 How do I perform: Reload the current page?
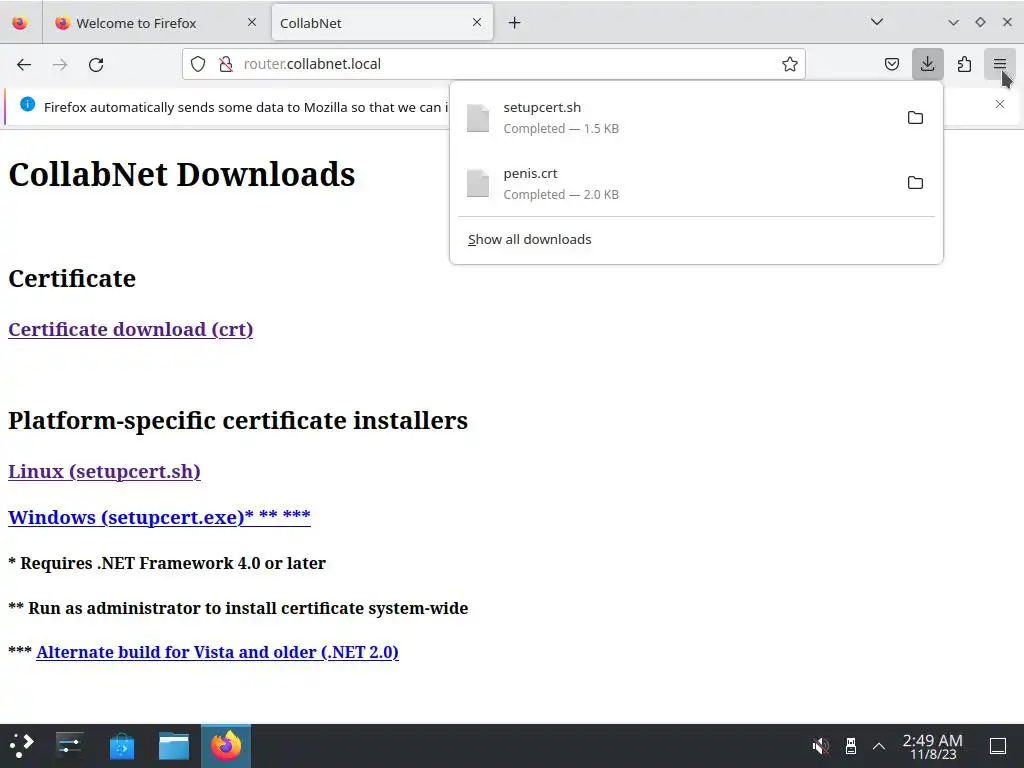(x=96, y=64)
